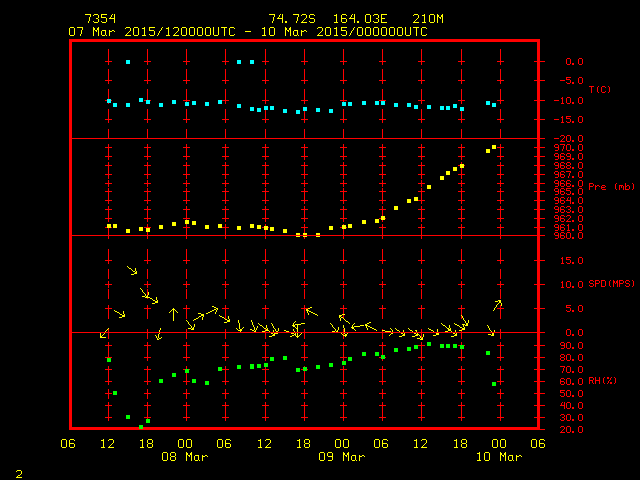Click the "-5.0" temperature axis value
This screenshot has height=480, width=640.
click(571, 80)
